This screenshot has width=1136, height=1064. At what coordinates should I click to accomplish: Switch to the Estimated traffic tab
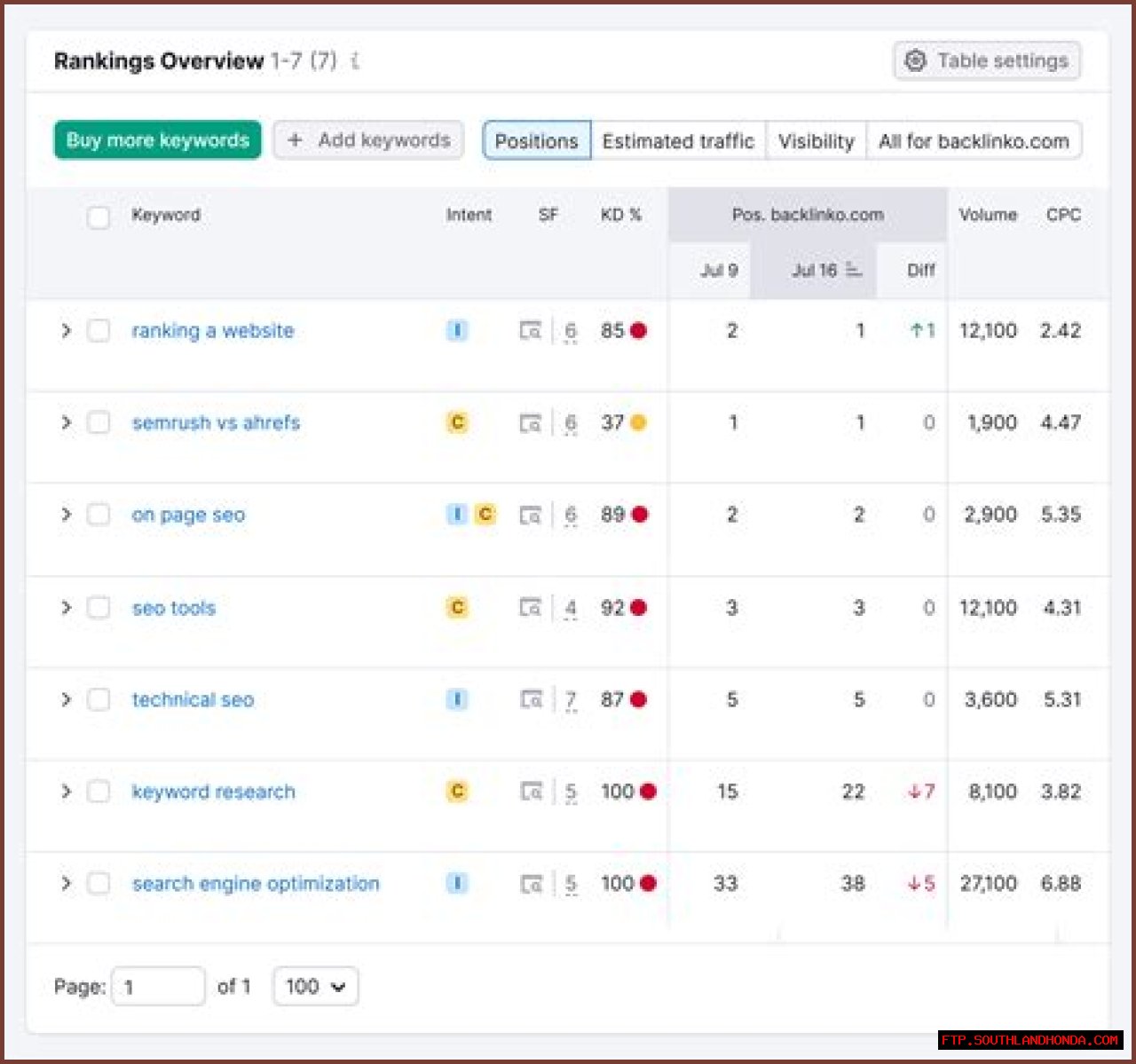click(678, 141)
